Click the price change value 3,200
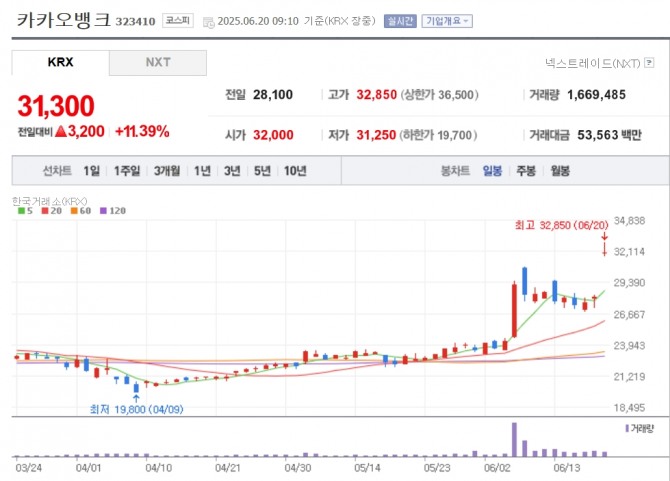 86,131
